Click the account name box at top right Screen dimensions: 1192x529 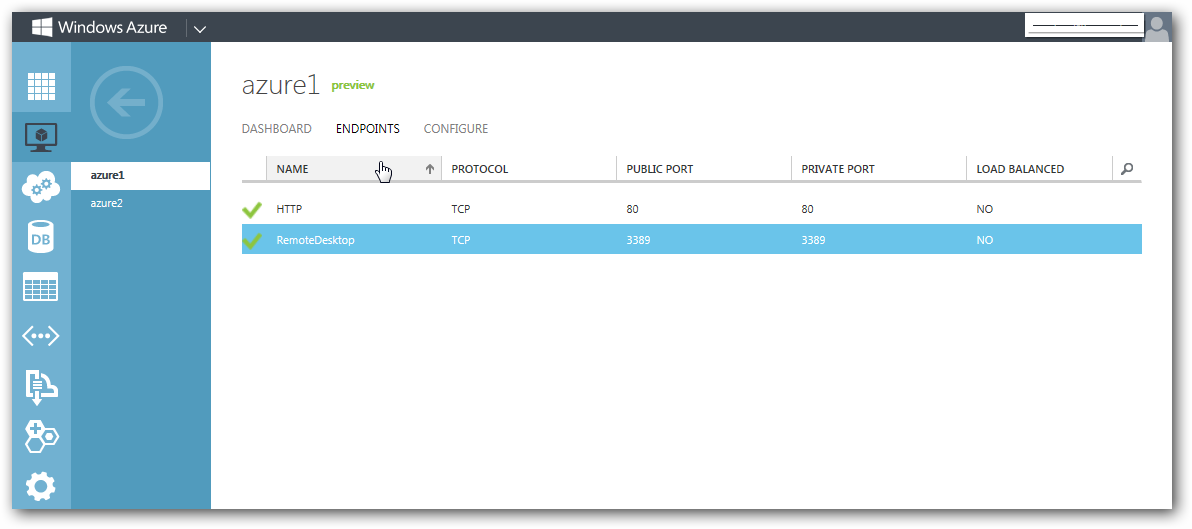click(x=1085, y=25)
